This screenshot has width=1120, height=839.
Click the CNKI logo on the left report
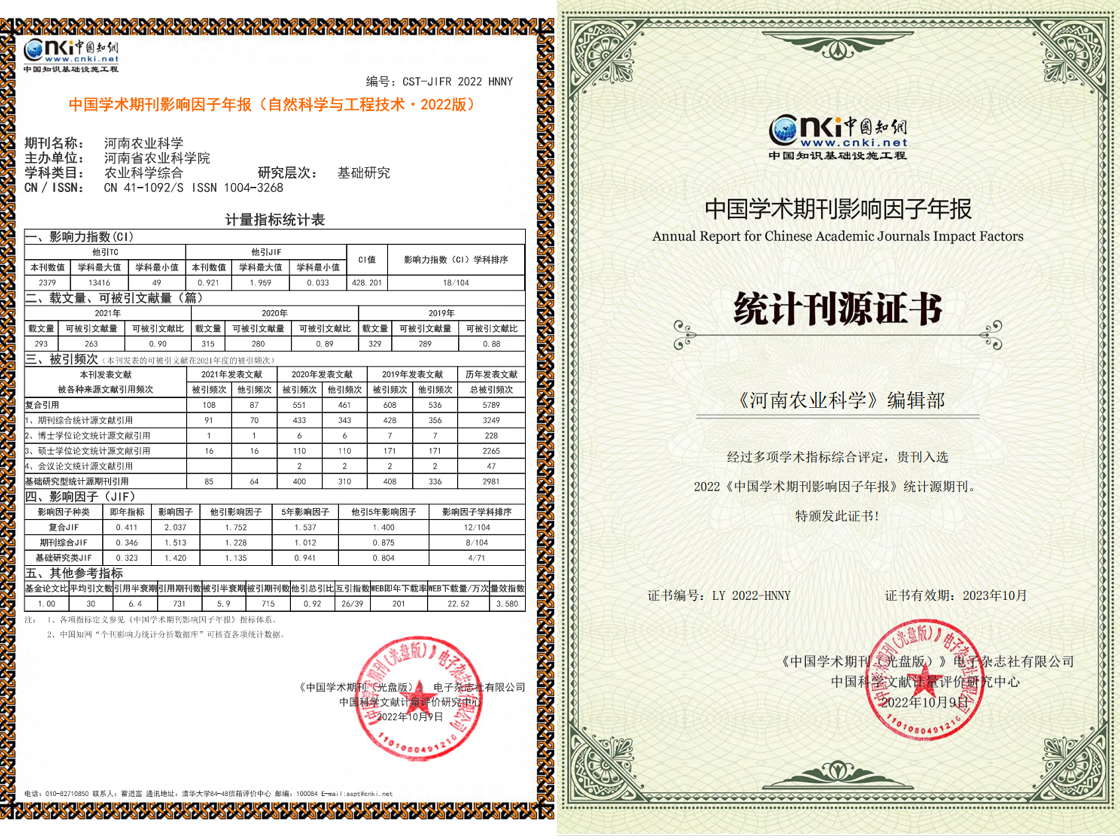71,55
